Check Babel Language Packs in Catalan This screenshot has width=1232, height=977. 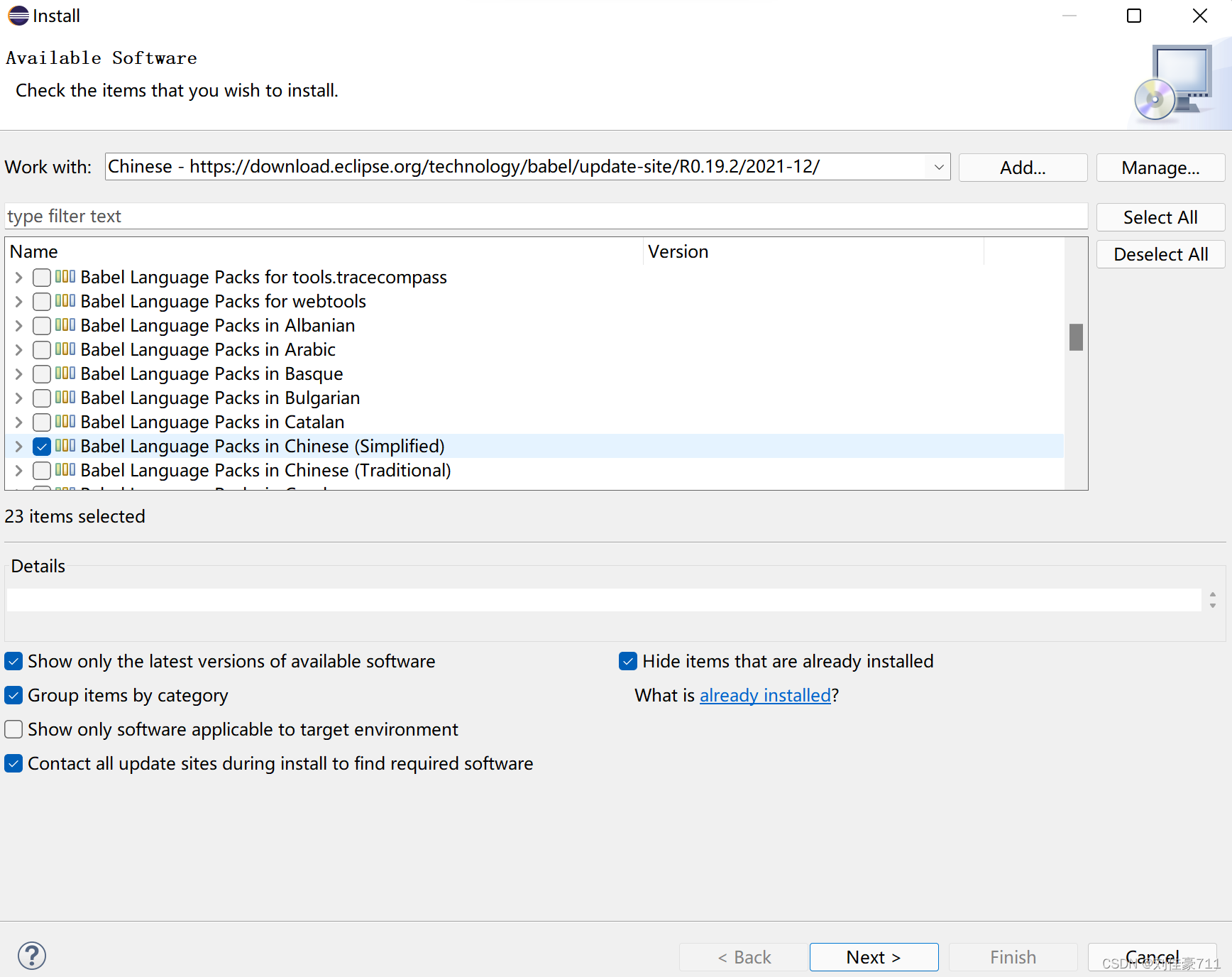(x=42, y=422)
